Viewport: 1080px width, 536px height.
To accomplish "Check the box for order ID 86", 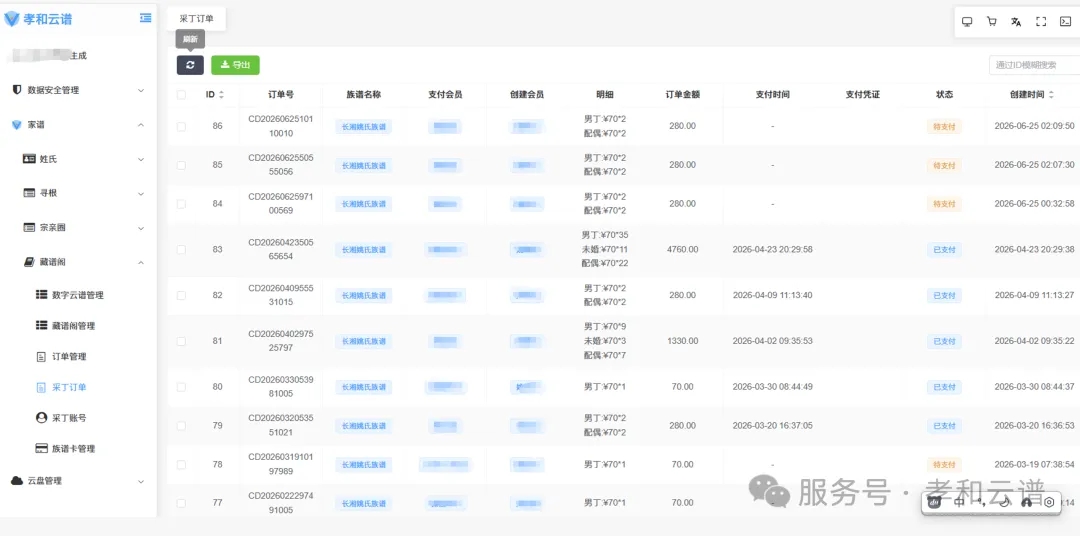I will point(181,126).
